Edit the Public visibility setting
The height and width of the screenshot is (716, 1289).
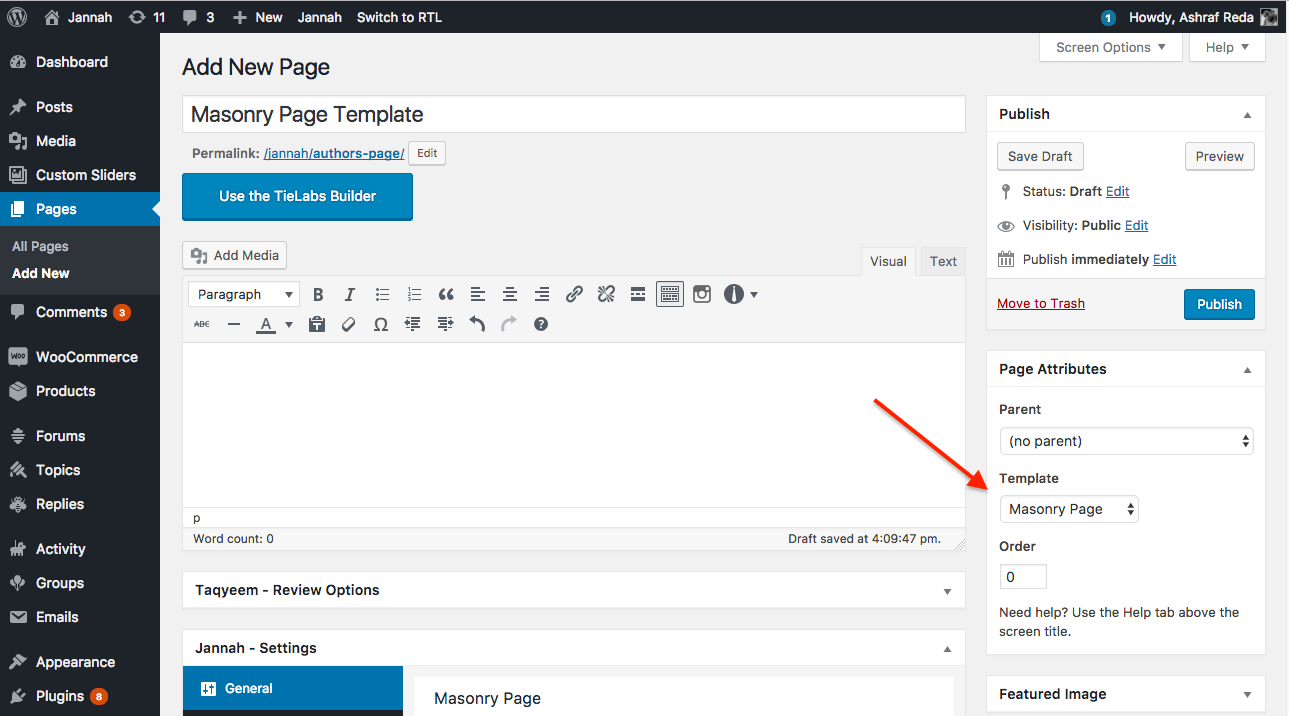[x=1136, y=225]
